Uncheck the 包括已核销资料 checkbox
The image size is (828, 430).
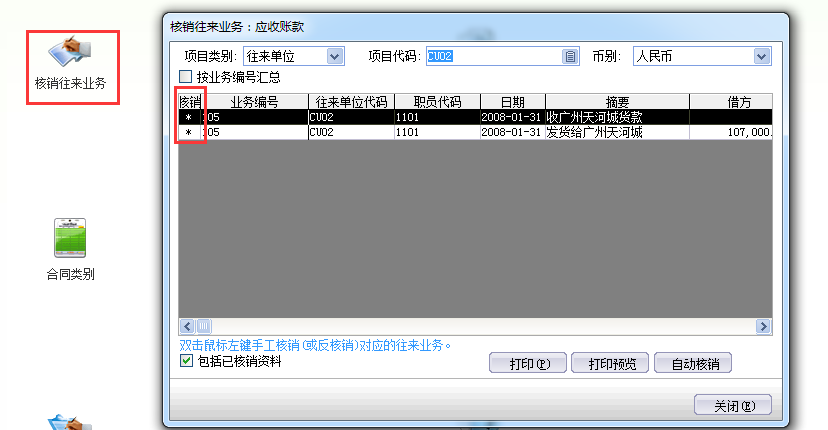coord(186,361)
